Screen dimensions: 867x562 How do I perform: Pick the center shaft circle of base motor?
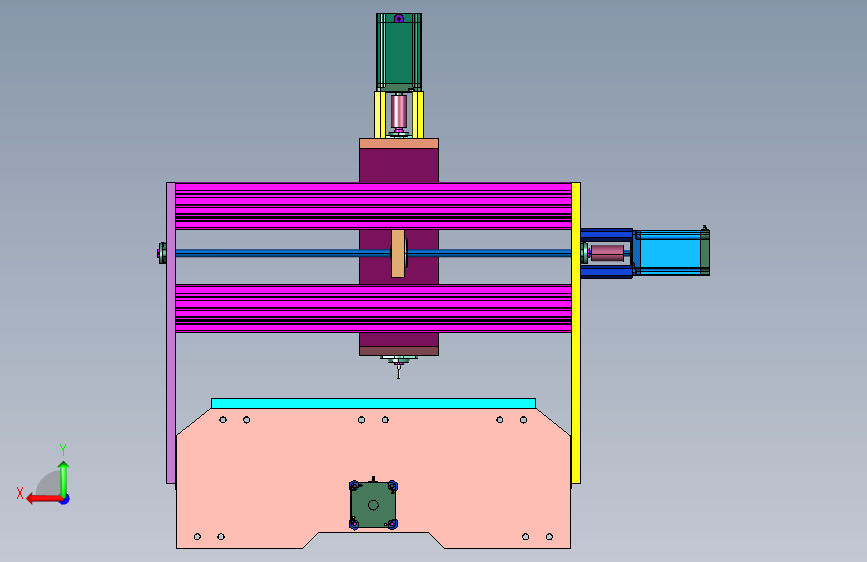coord(373,505)
